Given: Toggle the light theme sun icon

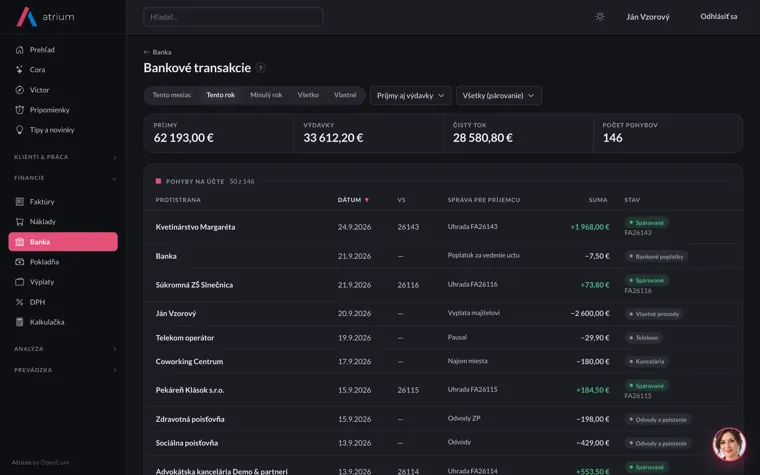Looking at the screenshot, I should 600,16.
